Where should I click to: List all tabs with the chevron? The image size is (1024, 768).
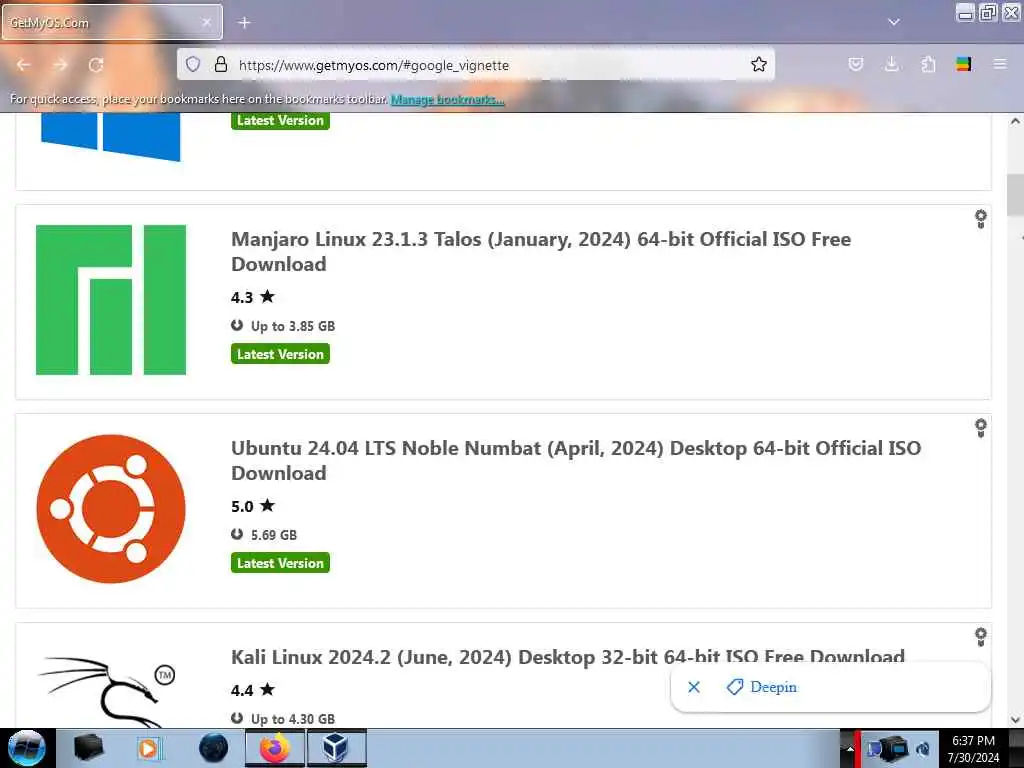pyautogui.click(x=893, y=22)
